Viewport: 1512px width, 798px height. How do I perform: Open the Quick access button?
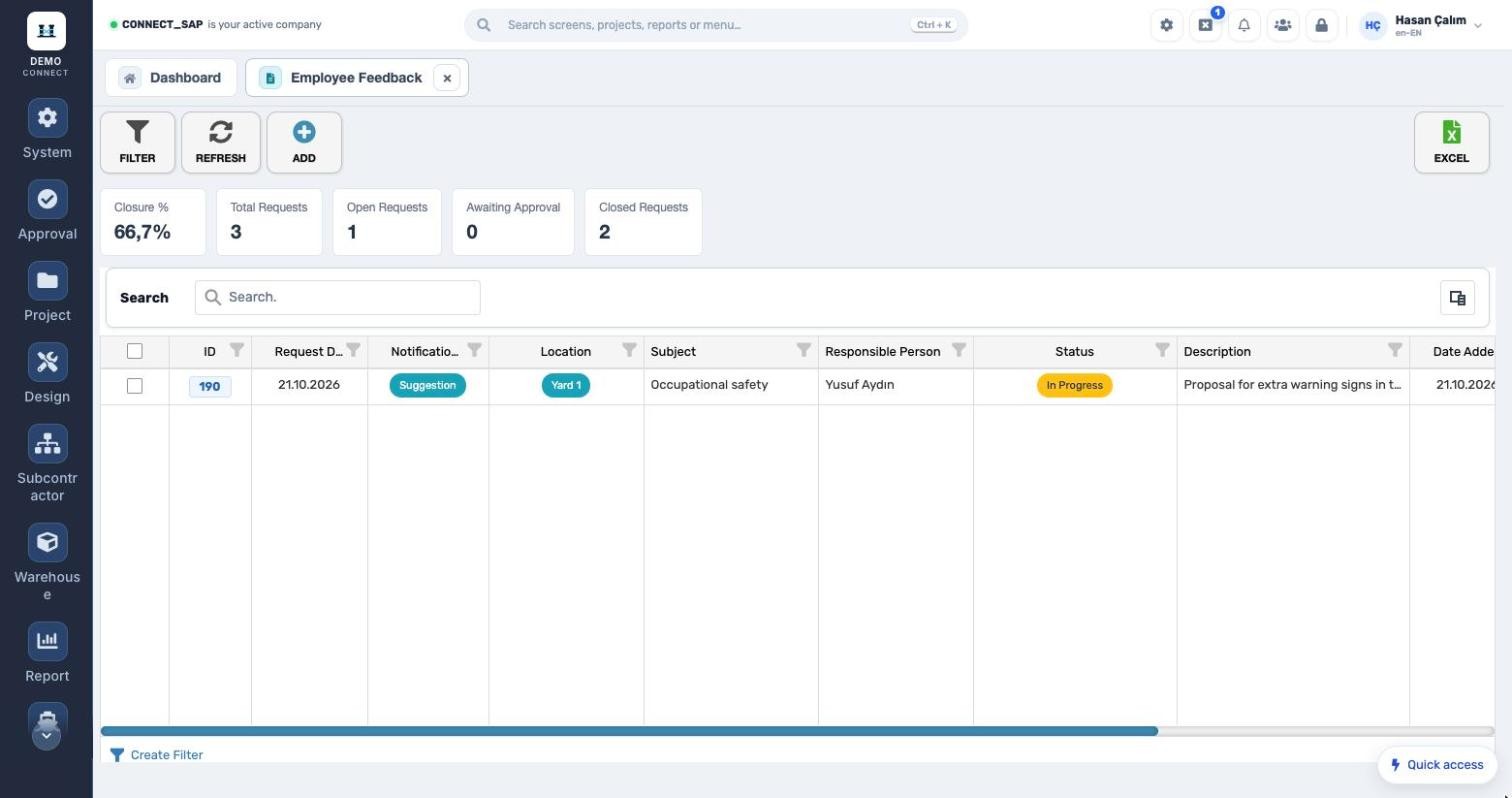coord(1437,765)
